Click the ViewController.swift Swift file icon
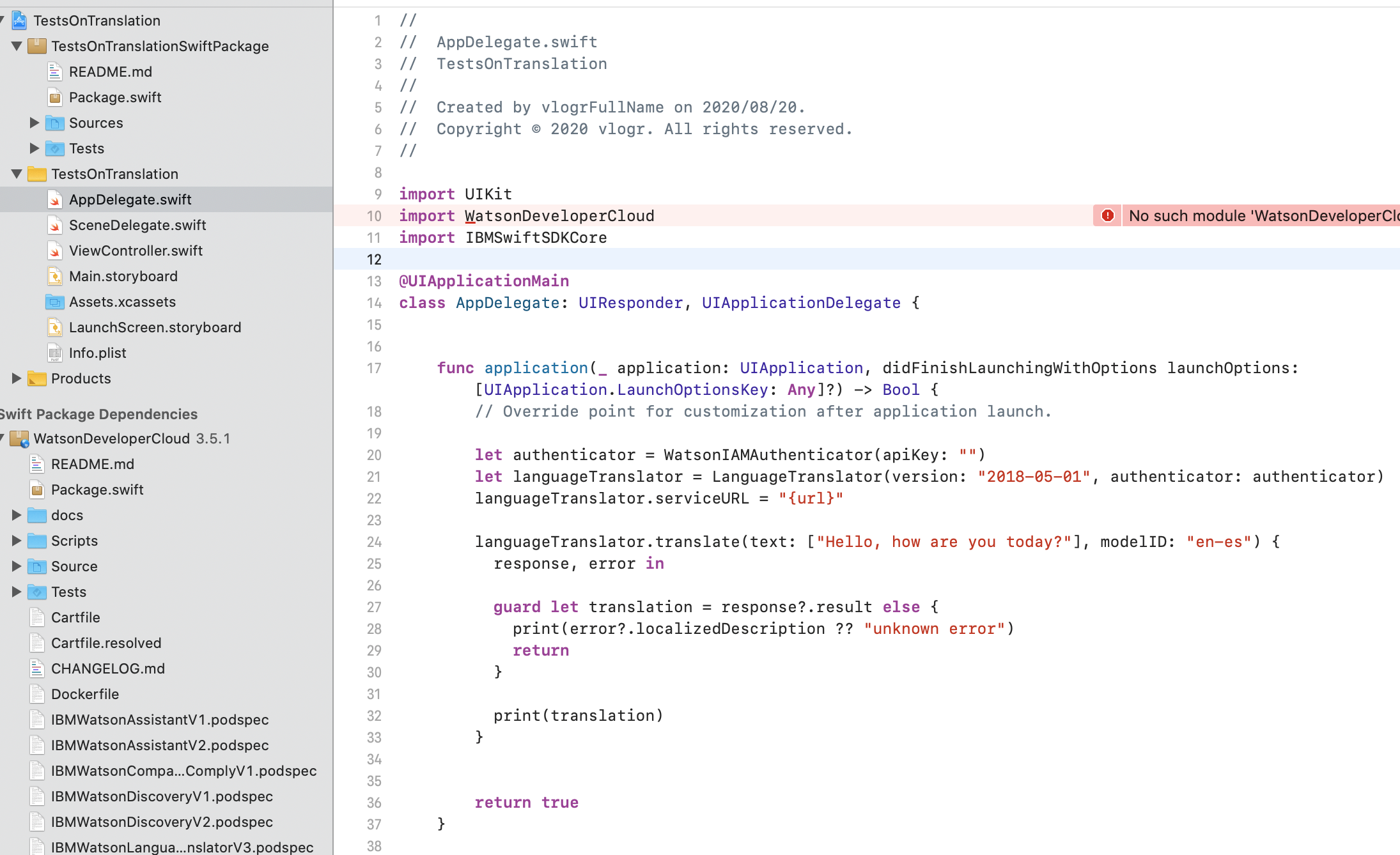The image size is (1400, 855). [55, 251]
